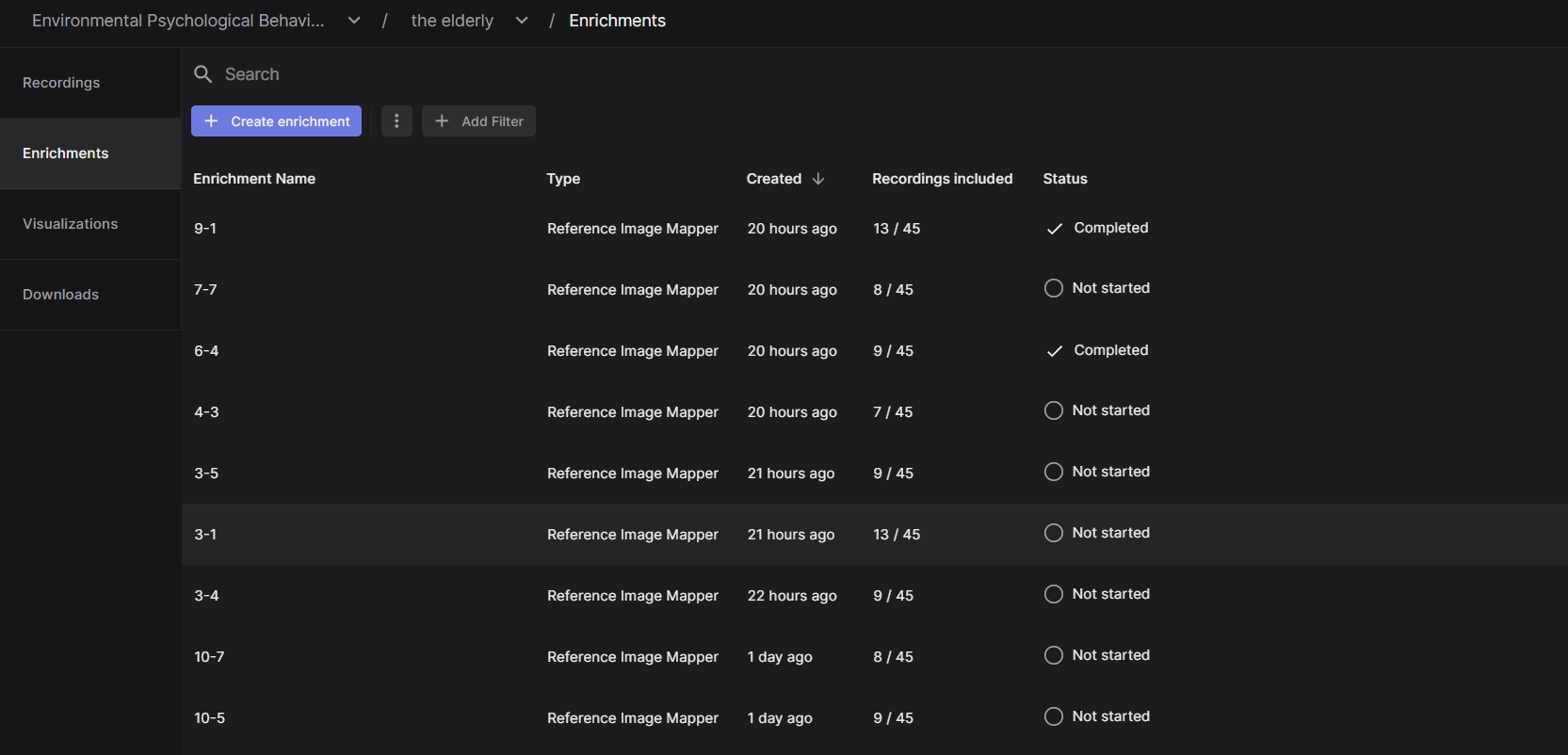Click the 'the elderly' breadcrumb text
Image resolution: width=1568 pixels, height=755 pixels.
point(452,21)
